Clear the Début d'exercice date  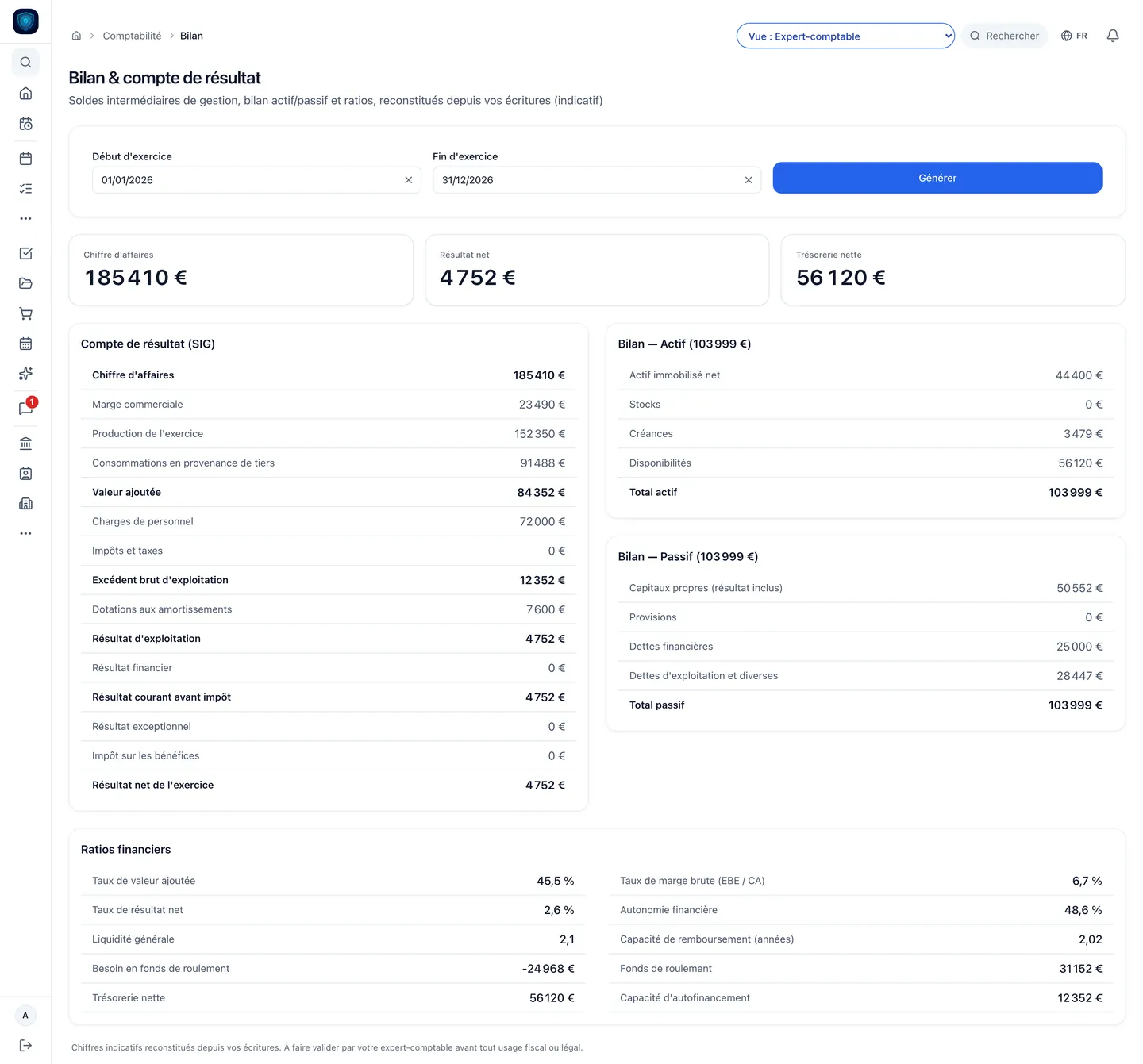[x=408, y=180]
